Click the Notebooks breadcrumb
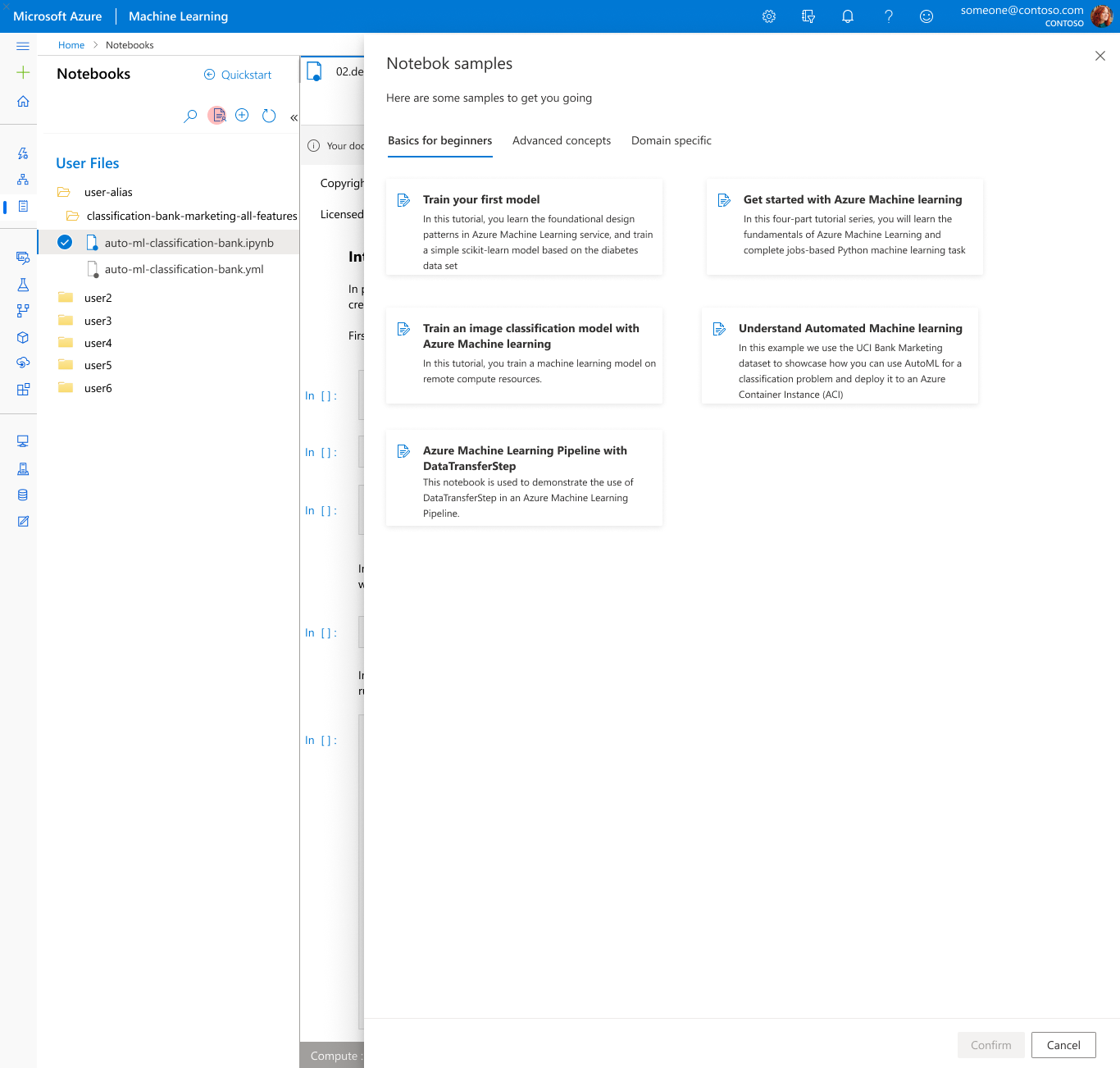This screenshot has height=1068, width=1120. tap(130, 45)
